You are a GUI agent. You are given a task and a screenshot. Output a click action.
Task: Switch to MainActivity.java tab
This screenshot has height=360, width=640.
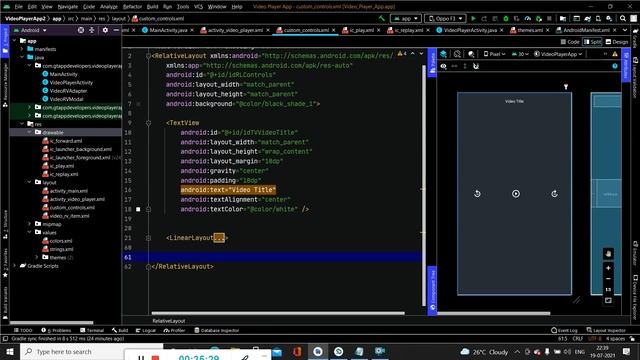(168, 30)
